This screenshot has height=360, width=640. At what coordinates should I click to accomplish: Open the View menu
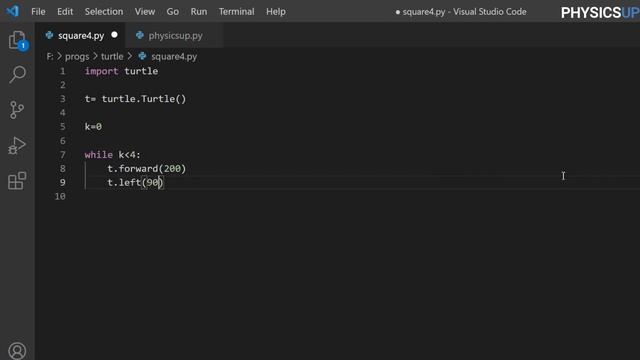click(x=145, y=11)
